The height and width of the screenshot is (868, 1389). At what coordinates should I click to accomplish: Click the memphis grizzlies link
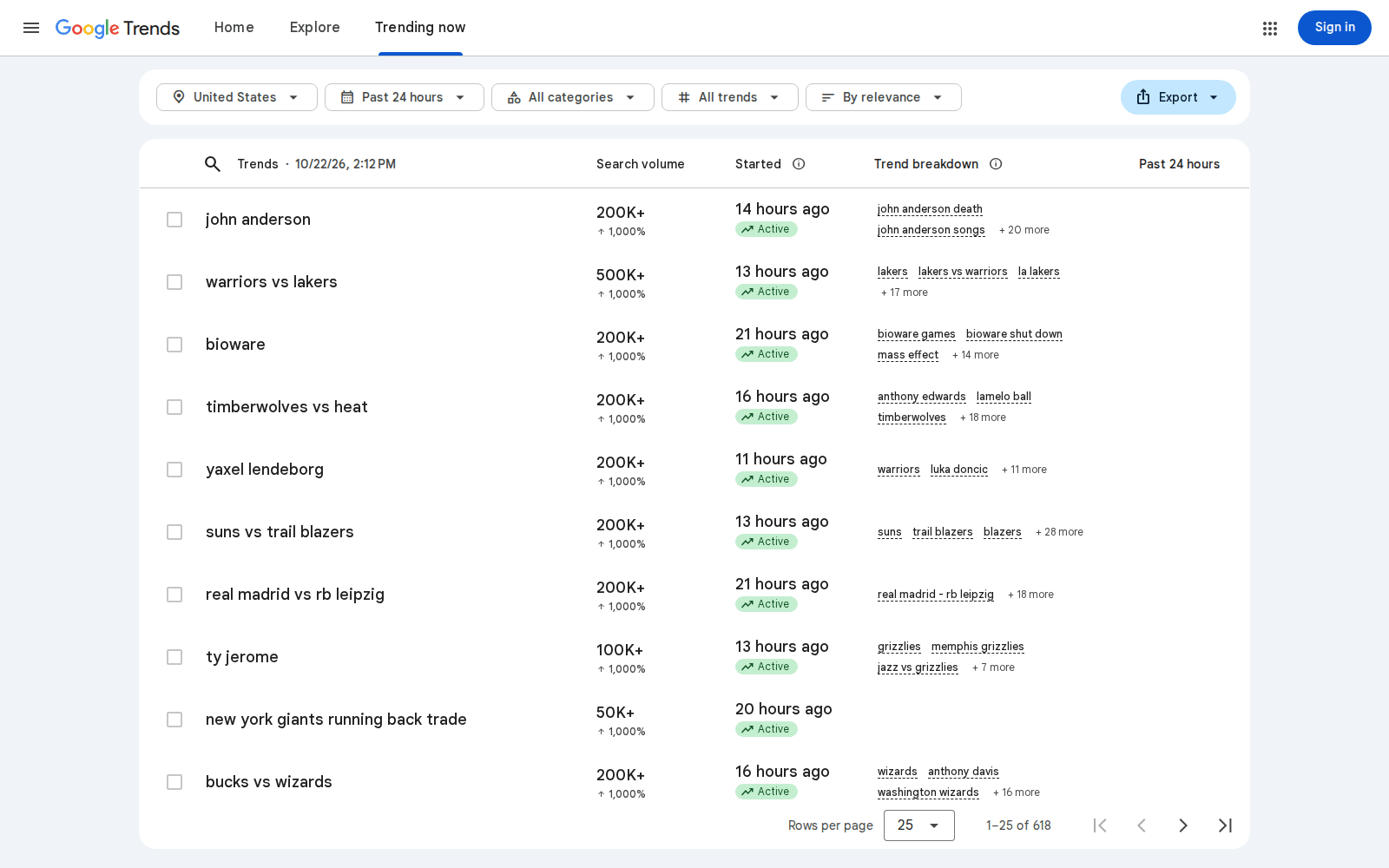coord(978,647)
